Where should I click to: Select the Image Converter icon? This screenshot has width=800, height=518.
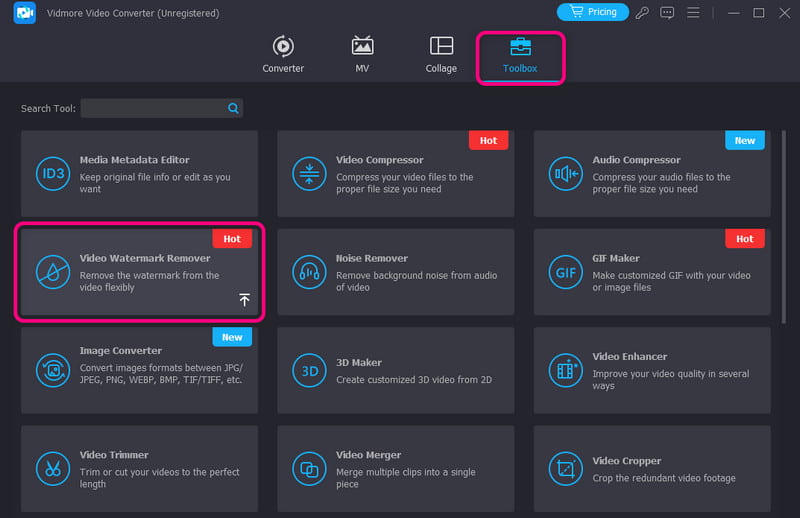click(x=52, y=370)
